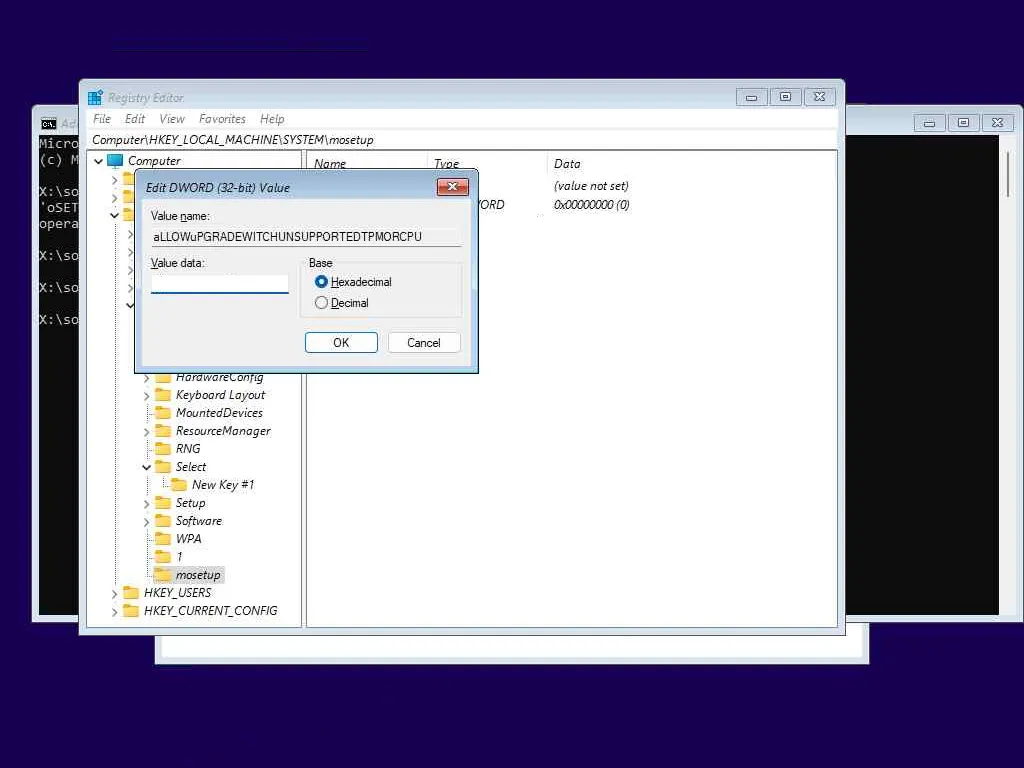This screenshot has height=768, width=1024.
Task: Maximize the Registry Editor window
Action: coord(786,97)
